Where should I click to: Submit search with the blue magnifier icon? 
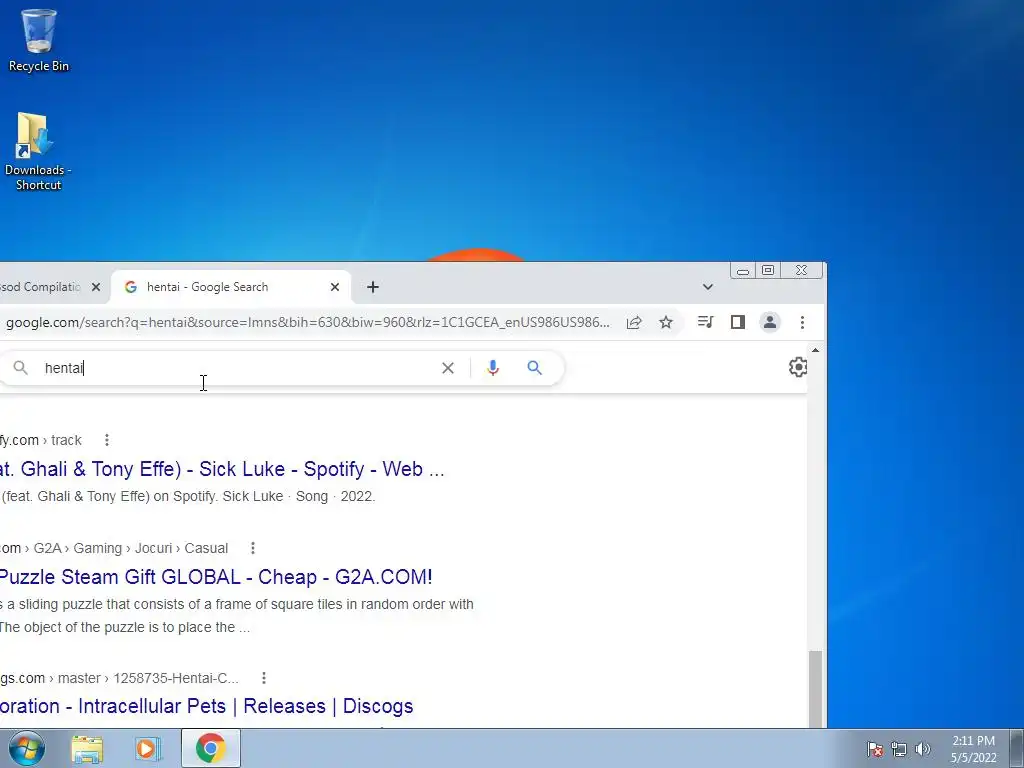(x=535, y=368)
